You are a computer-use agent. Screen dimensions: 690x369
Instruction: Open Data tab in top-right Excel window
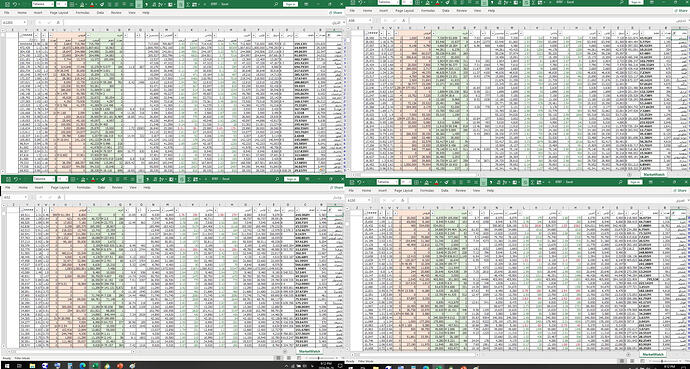446,11
